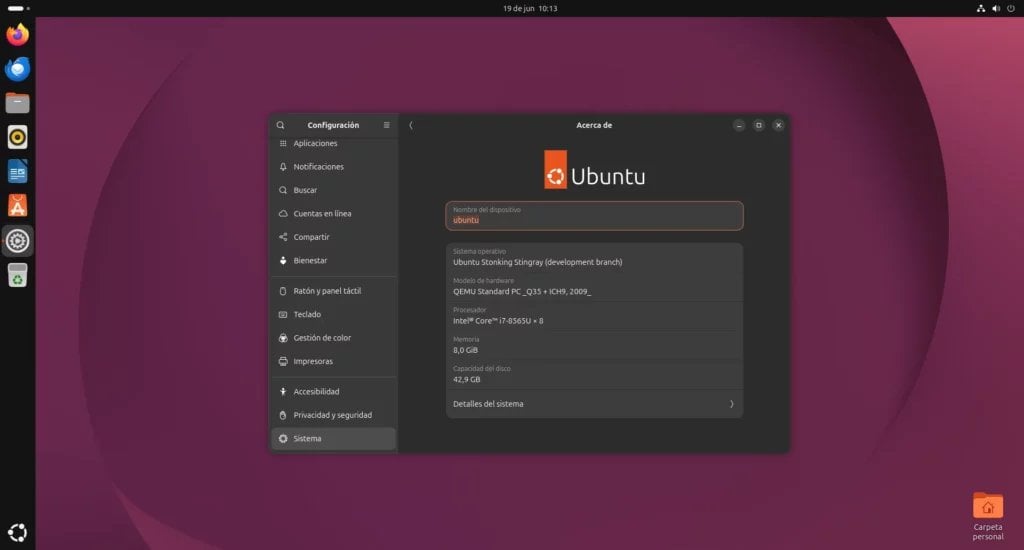1024x550 pixels.
Task: Open the hamburger menu in Configuración header
Action: (386, 125)
